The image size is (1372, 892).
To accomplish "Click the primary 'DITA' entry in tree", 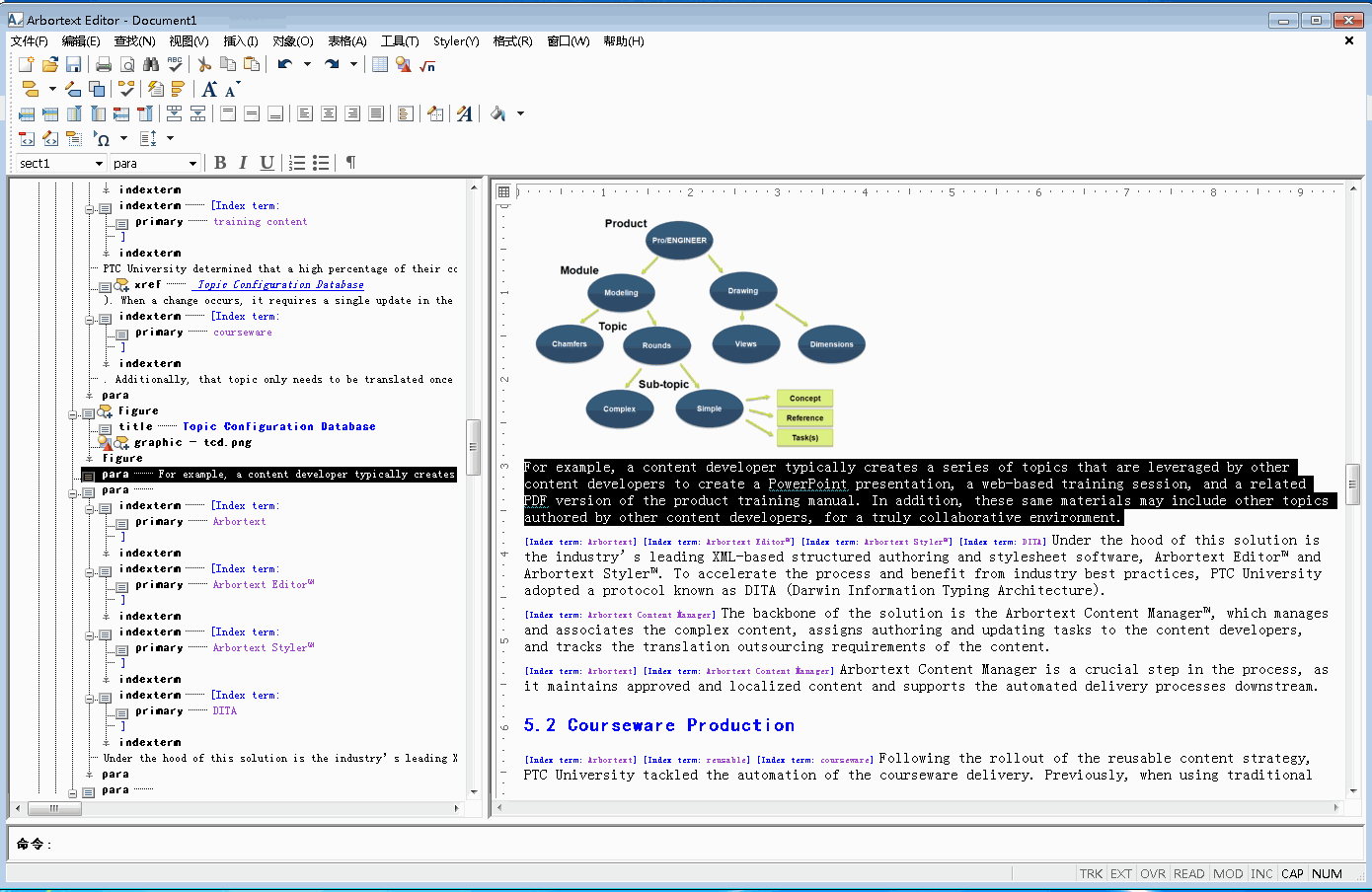I will point(225,711).
